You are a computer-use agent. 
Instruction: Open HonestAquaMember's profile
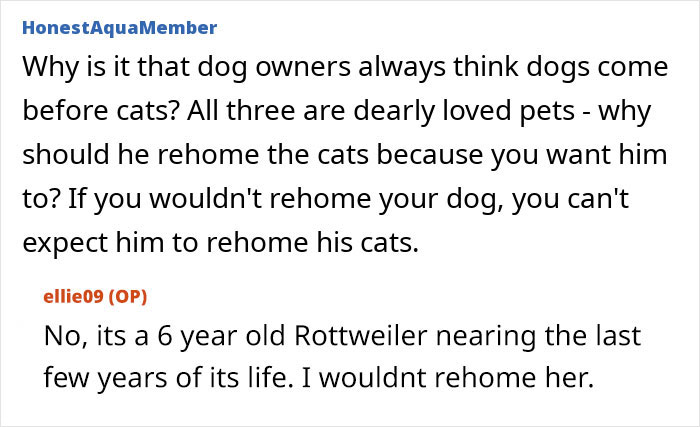point(118,27)
